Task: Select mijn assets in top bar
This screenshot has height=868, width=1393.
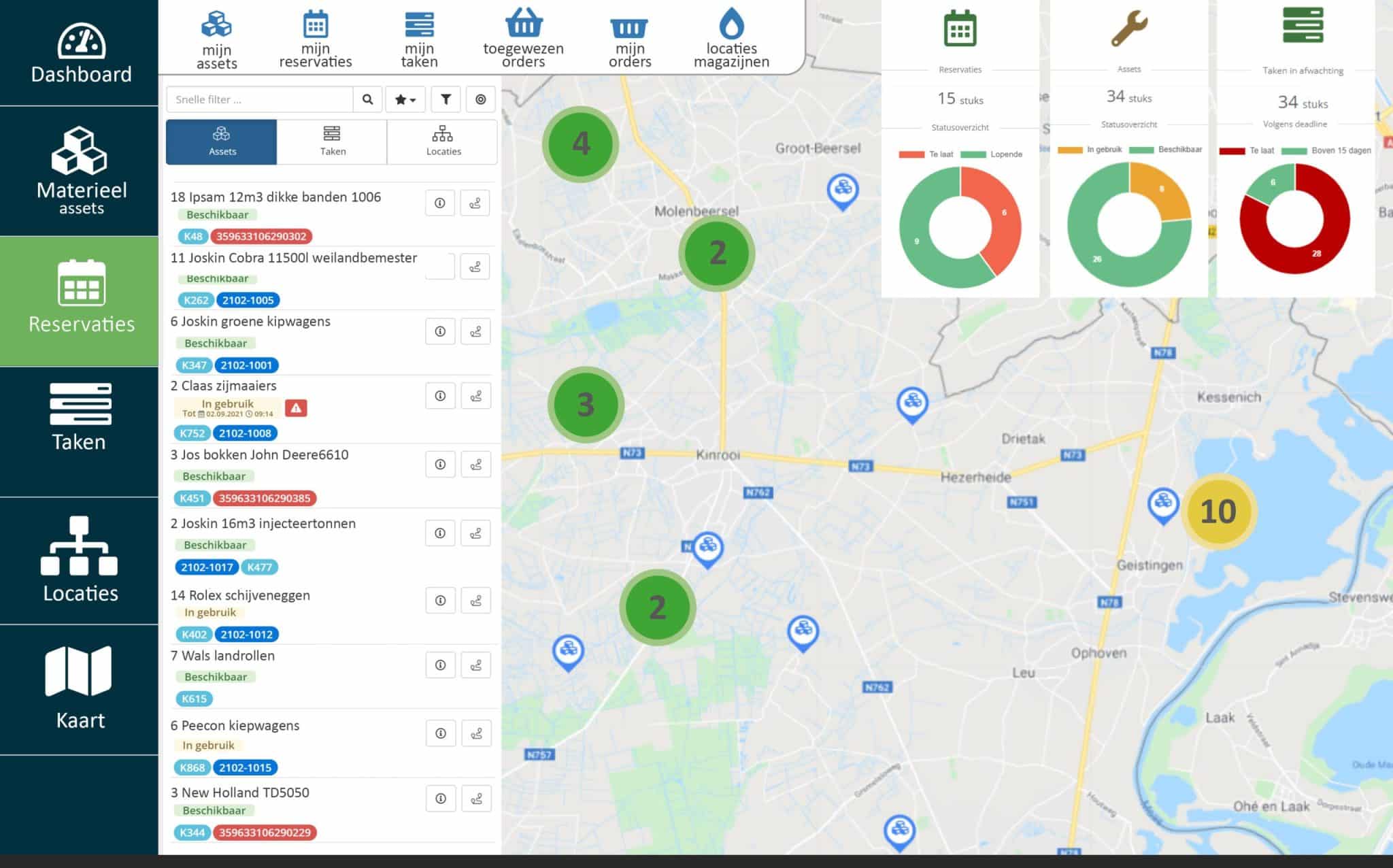Action: pyautogui.click(x=217, y=39)
